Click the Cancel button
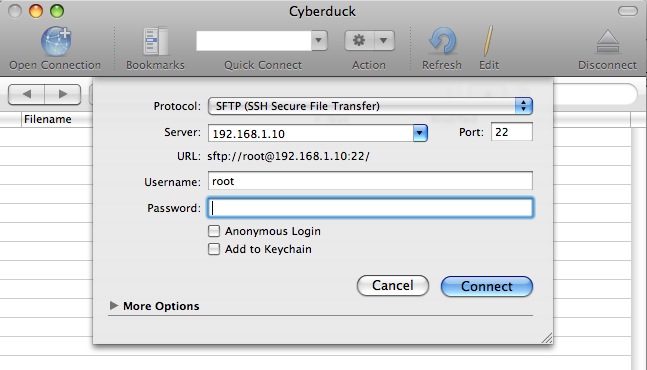This screenshot has height=370, width=647. click(x=393, y=285)
